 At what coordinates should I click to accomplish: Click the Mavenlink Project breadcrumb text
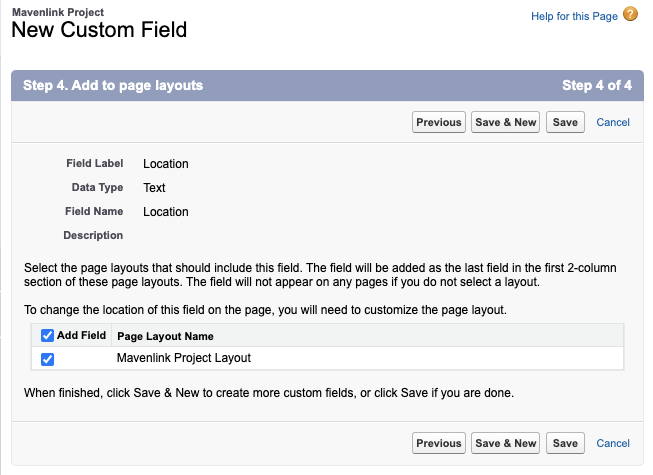(58, 12)
